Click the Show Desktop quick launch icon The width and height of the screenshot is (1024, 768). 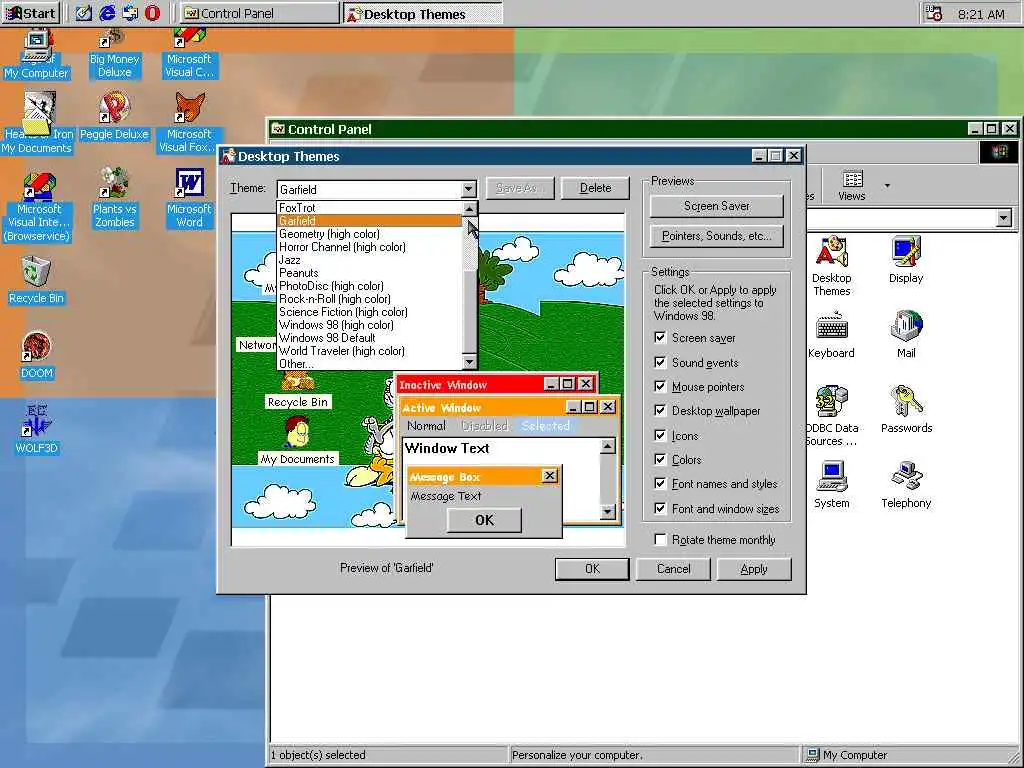(x=84, y=13)
